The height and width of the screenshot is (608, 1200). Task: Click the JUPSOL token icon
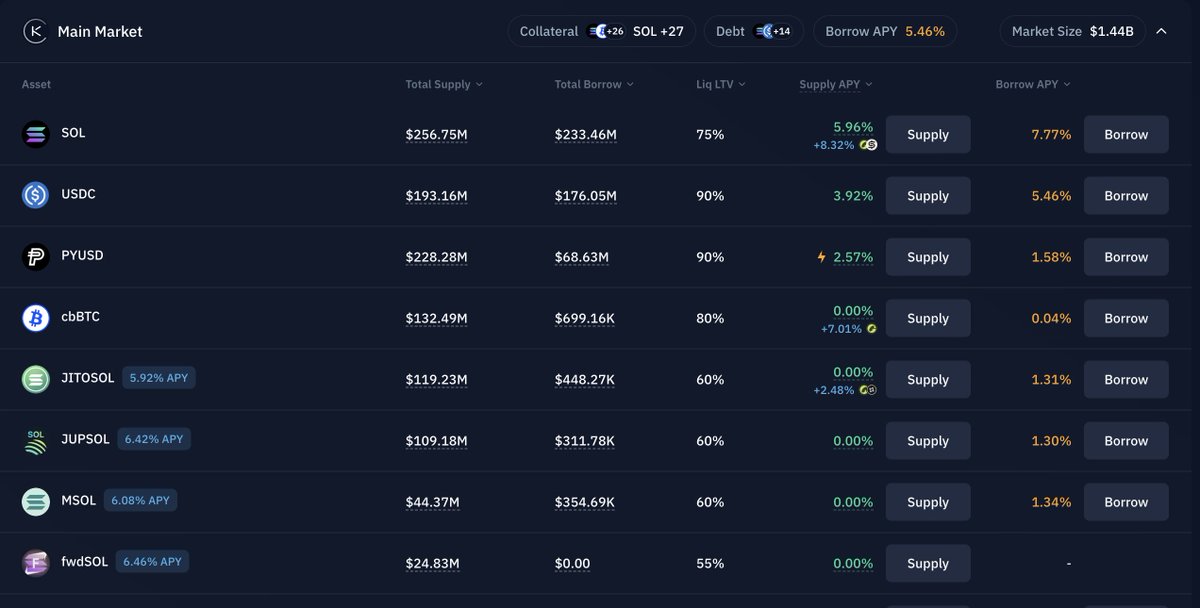36,440
